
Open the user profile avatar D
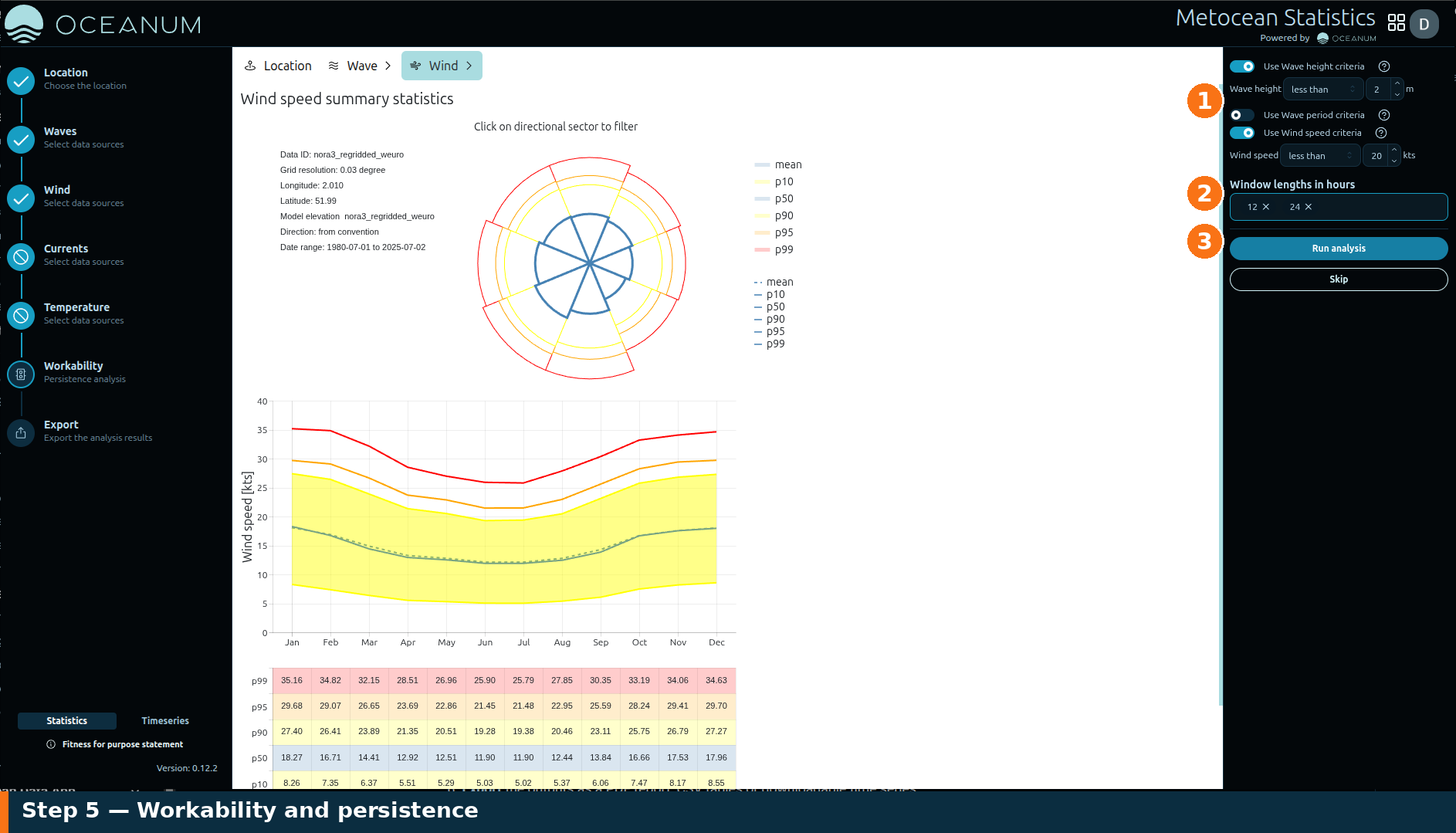point(1424,24)
